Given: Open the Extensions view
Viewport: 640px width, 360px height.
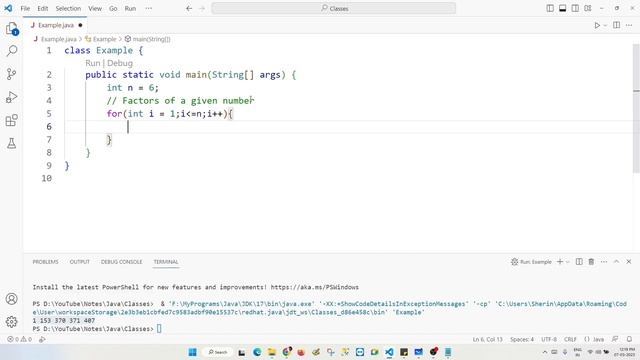Looking at the screenshot, I should coord(11,120).
